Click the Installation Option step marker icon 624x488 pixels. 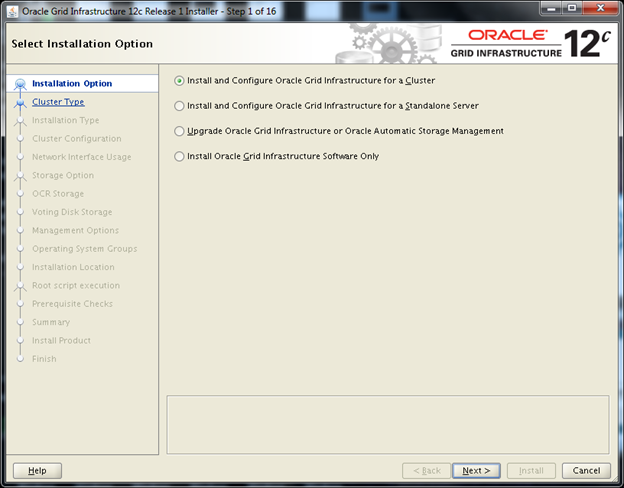point(20,84)
